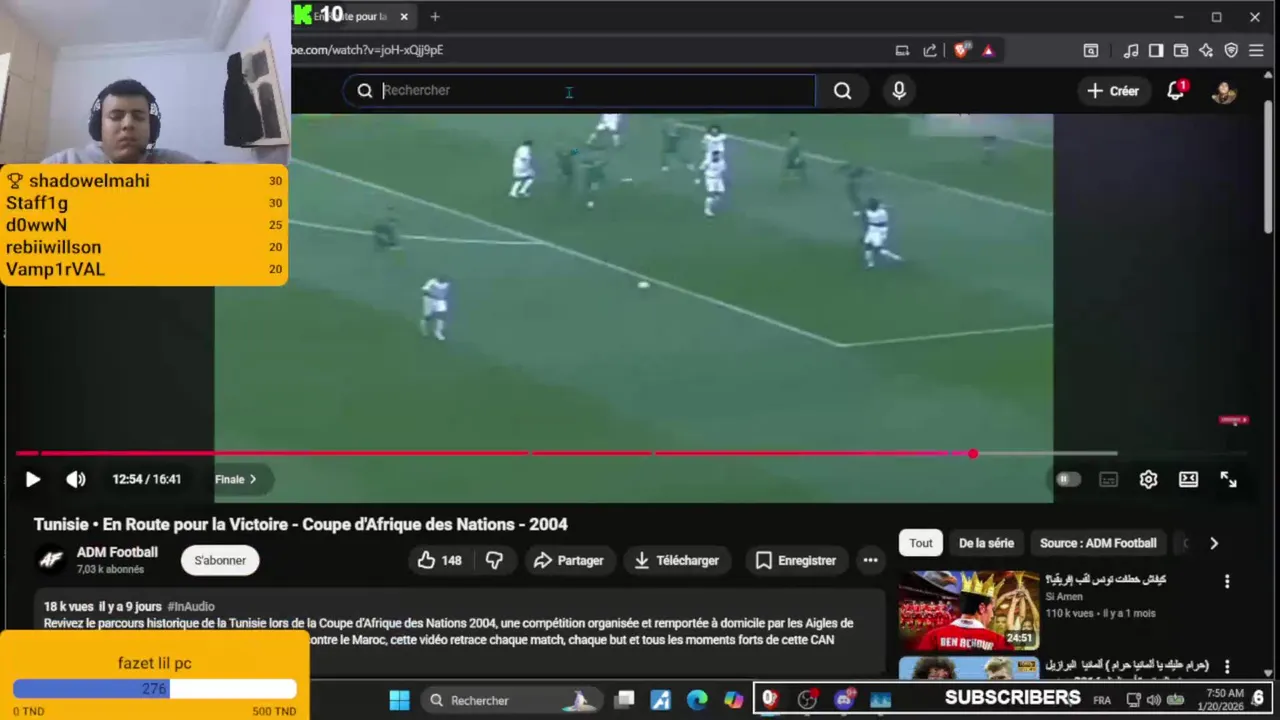Open more actions ellipsis beside Enregistrer

click(x=871, y=561)
